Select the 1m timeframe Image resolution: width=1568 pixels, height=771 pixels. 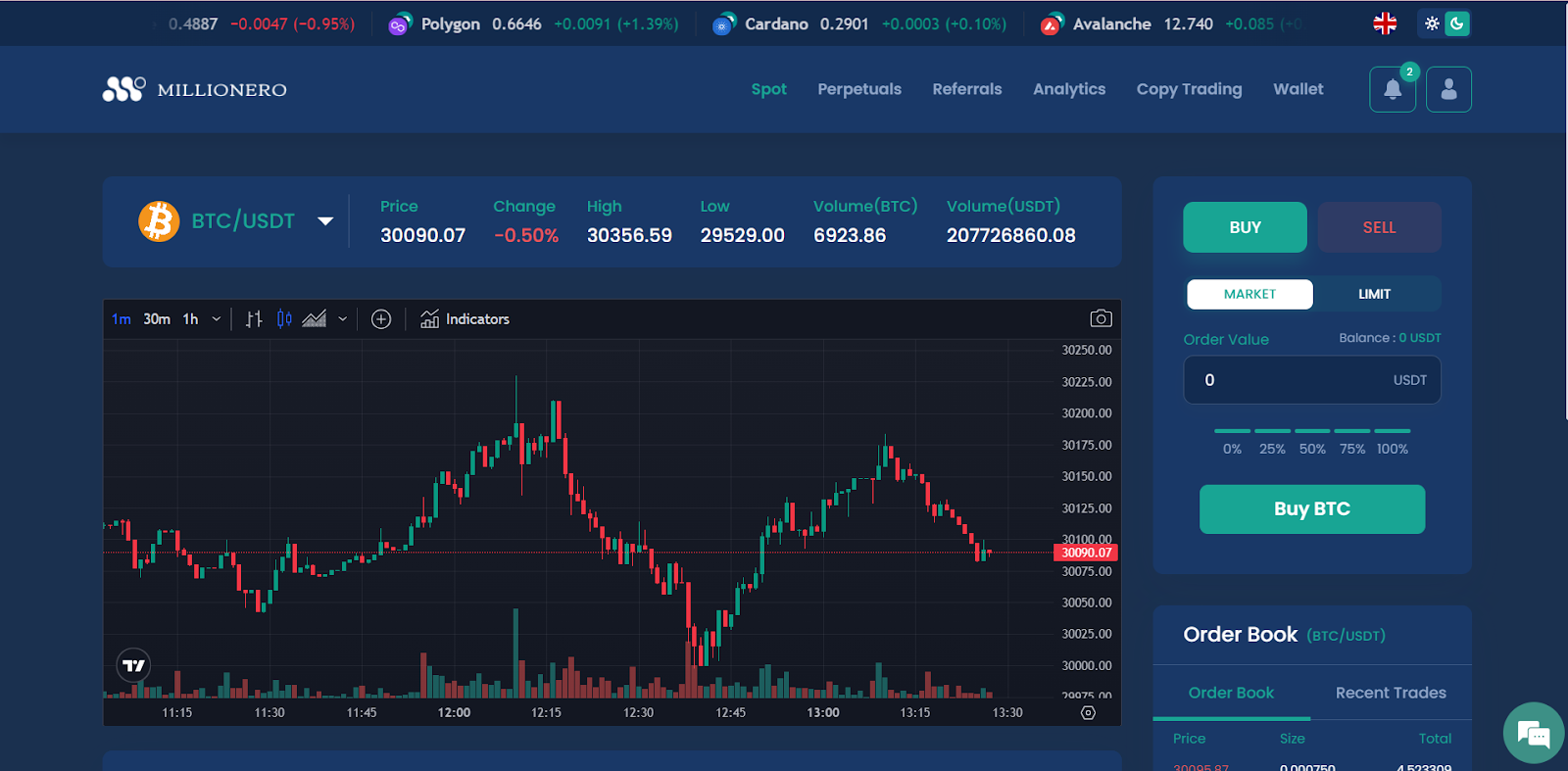(122, 319)
